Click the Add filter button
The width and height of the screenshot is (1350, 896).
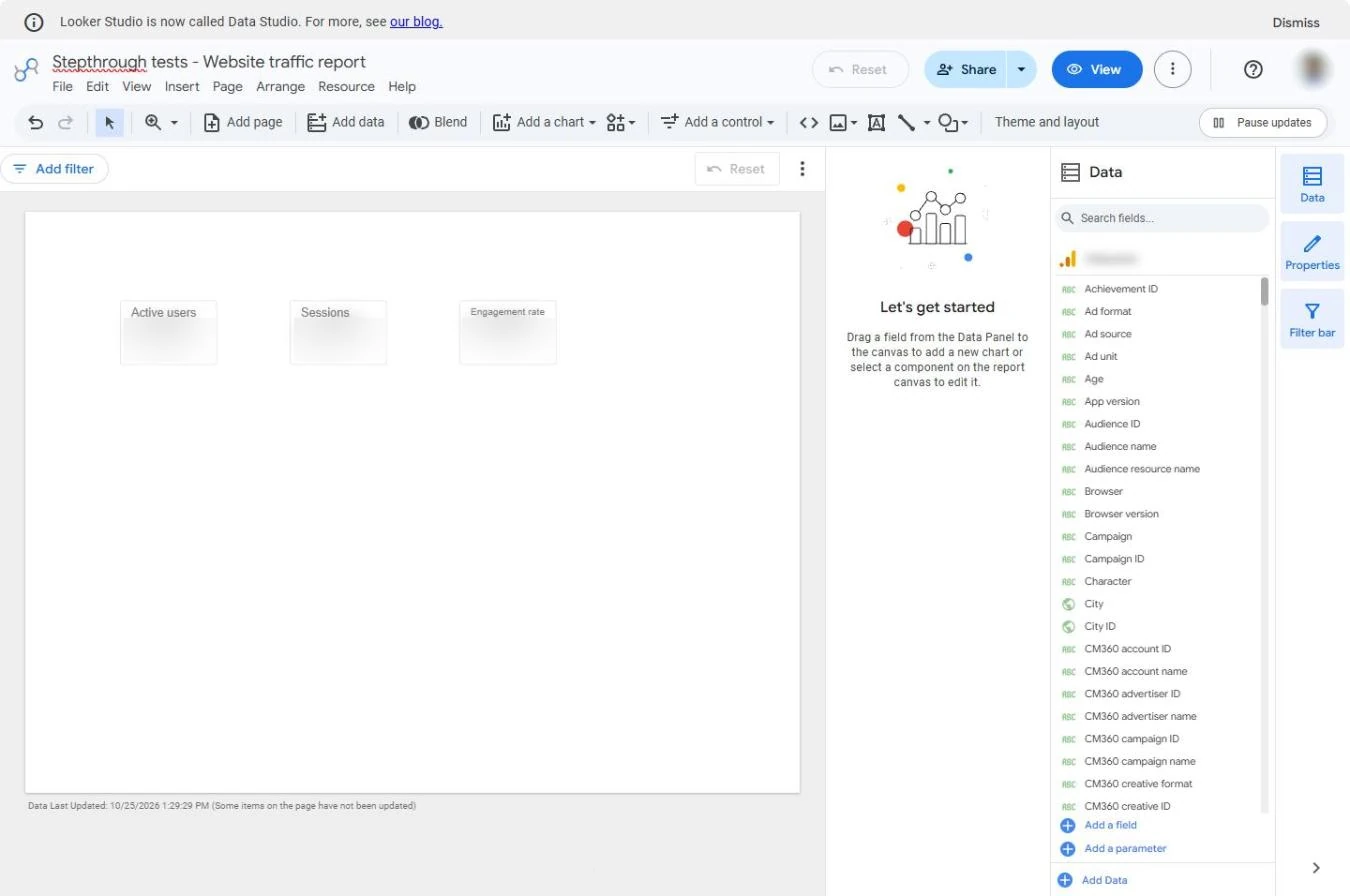click(54, 169)
